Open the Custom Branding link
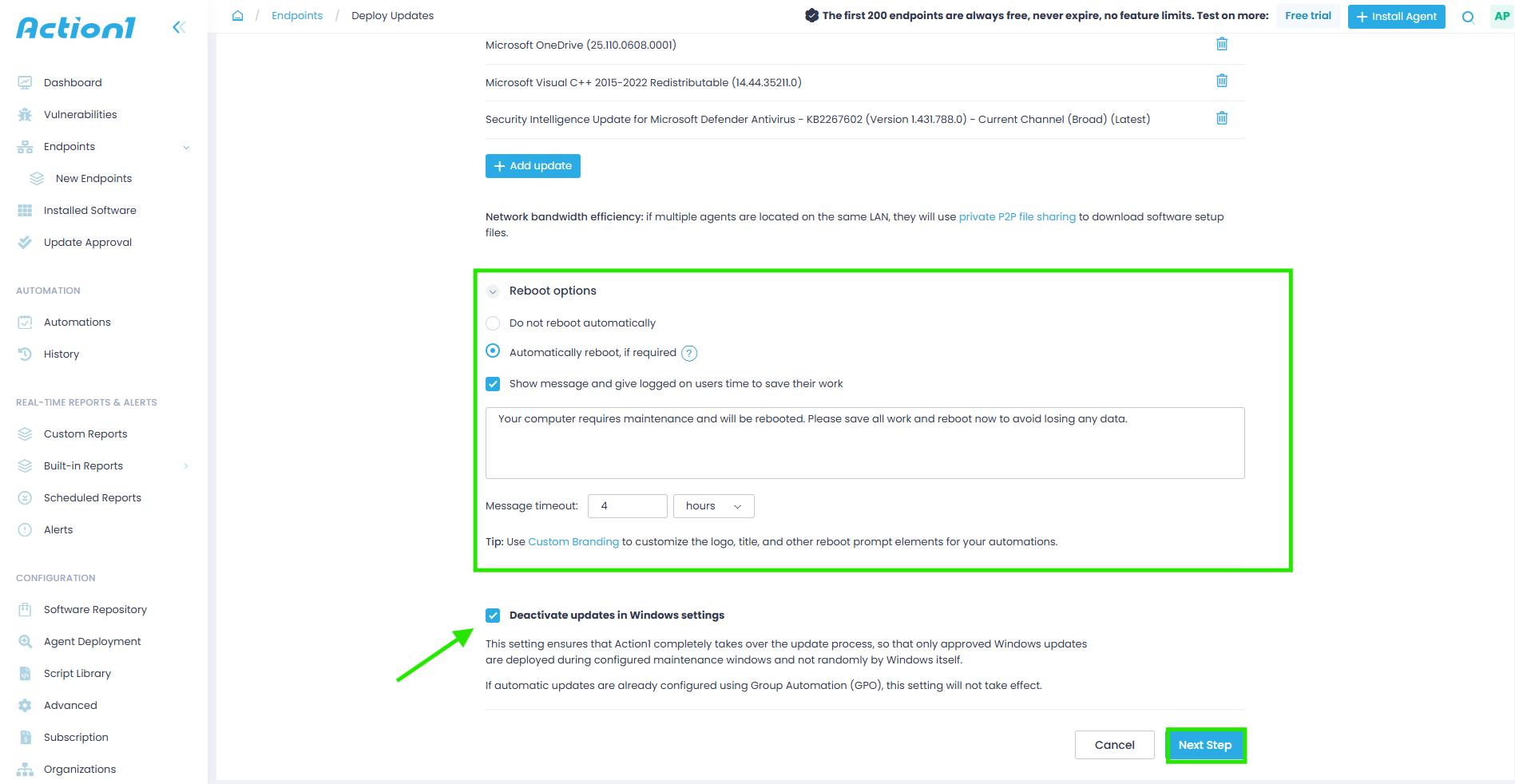This screenshot has height=784, width=1515. click(x=573, y=542)
